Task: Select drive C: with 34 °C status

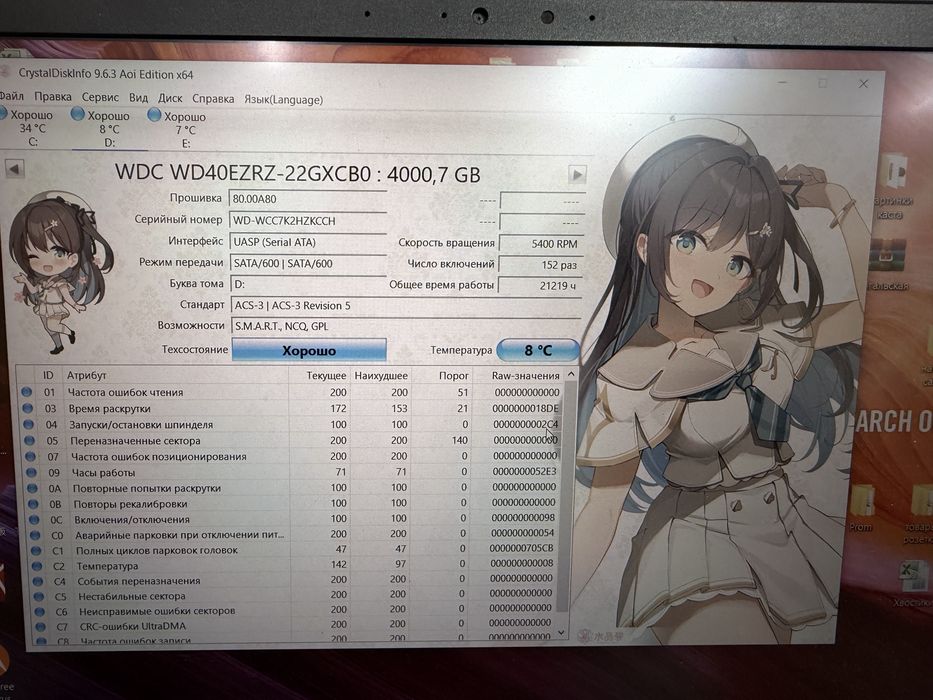Action: 30,127
